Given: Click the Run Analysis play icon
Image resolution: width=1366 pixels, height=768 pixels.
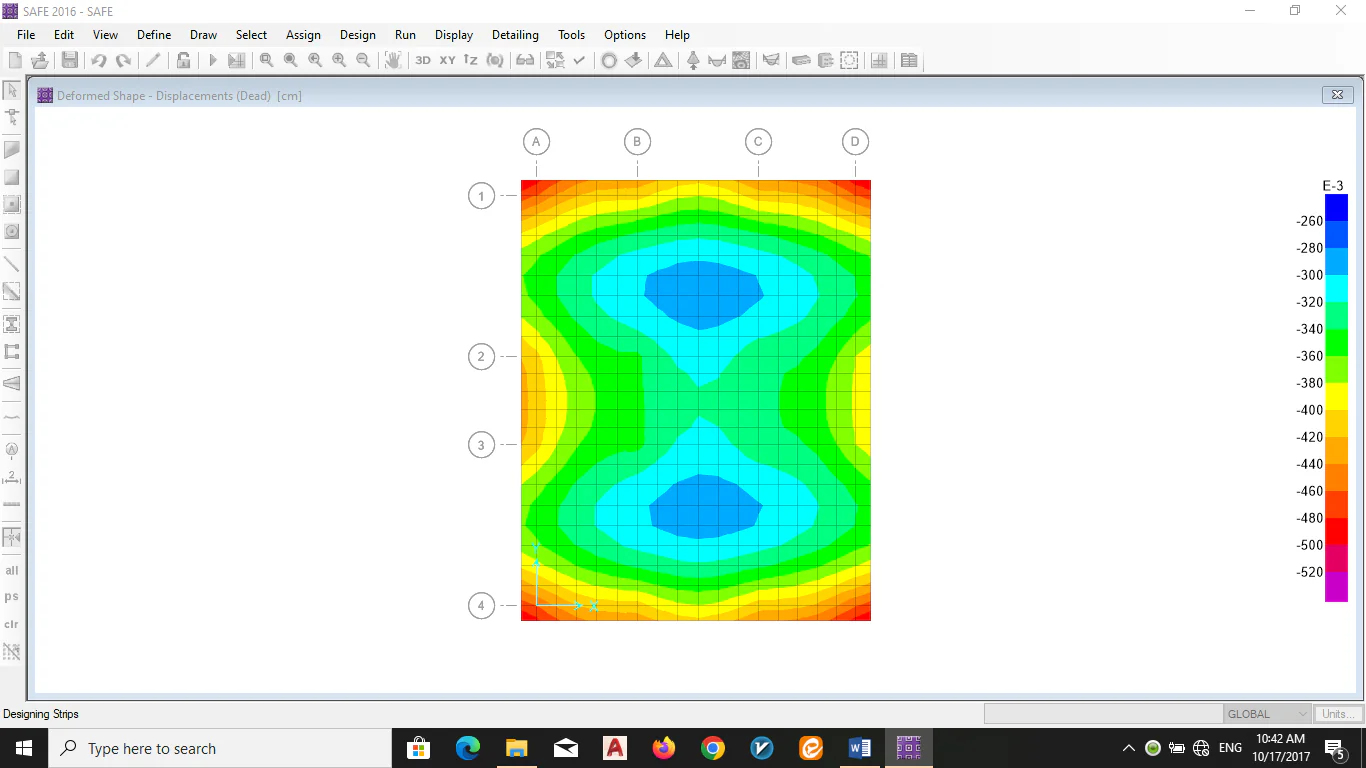Looking at the screenshot, I should tap(212, 60).
